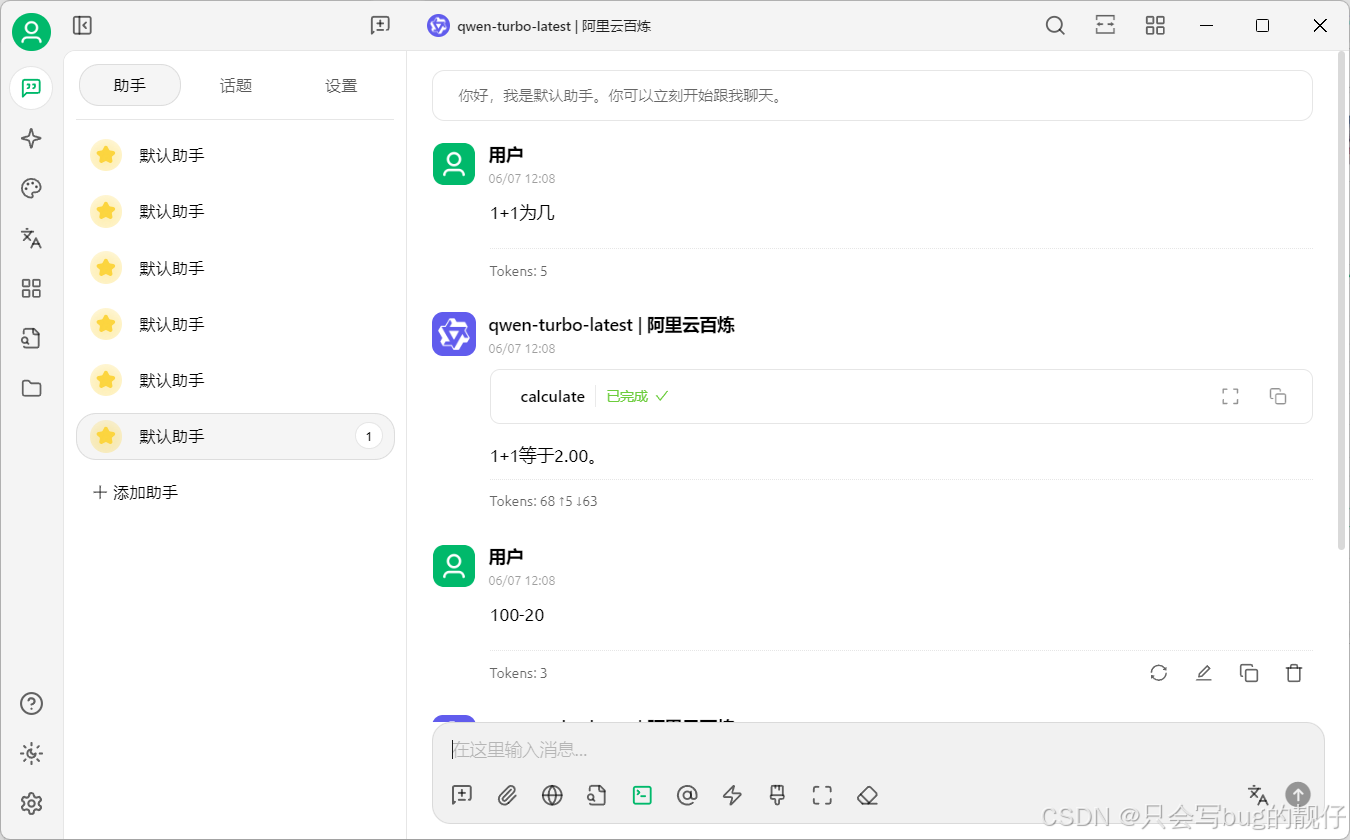Select knowledge base from input toolbar
This screenshot has height=840, width=1350.
click(597, 795)
